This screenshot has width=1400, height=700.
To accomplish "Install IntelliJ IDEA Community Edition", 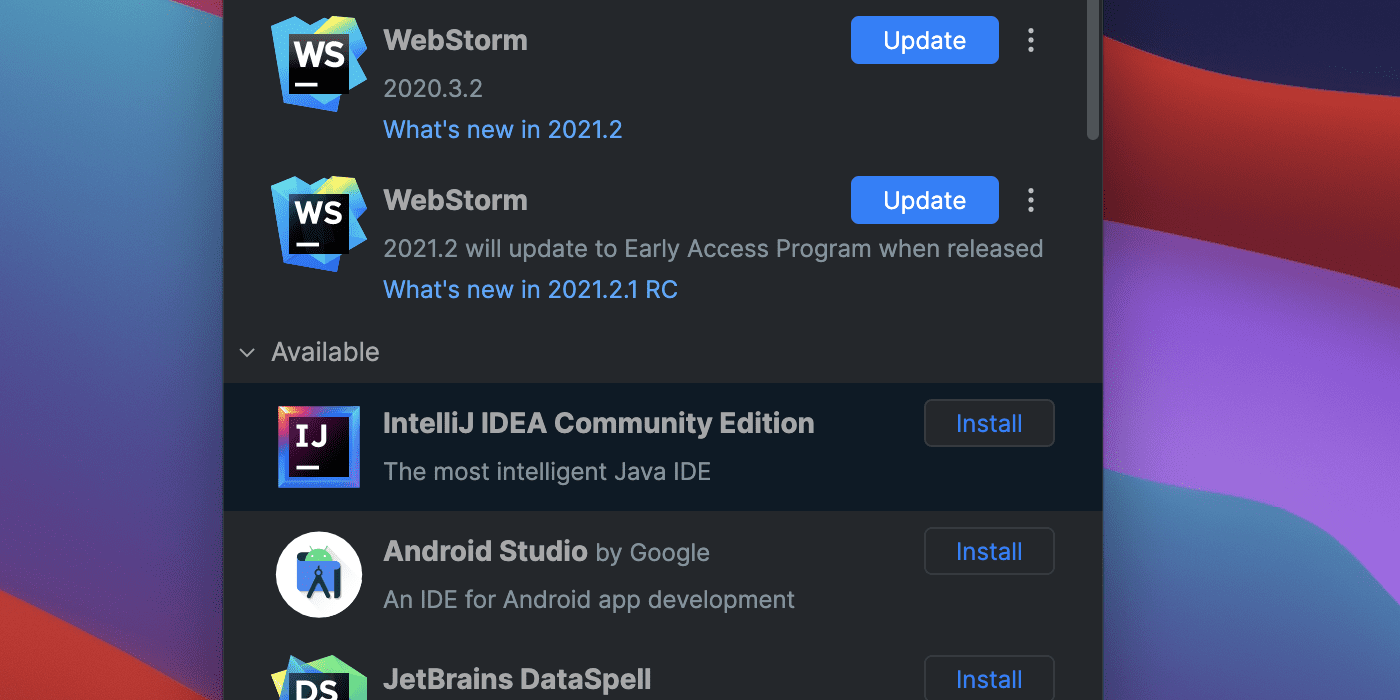I will coord(989,423).
